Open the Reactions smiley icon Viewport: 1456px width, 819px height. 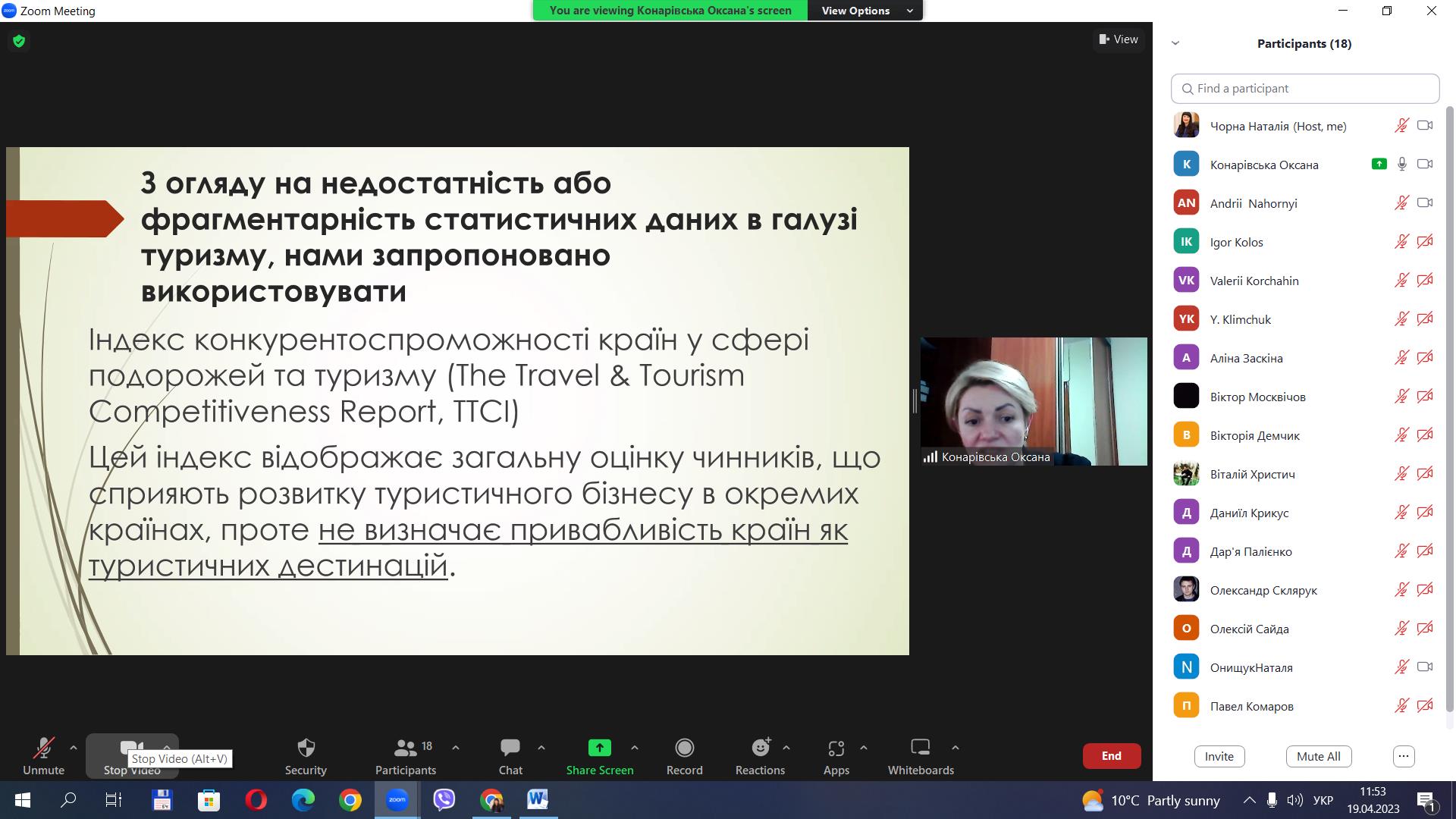[x=760, y=748]
